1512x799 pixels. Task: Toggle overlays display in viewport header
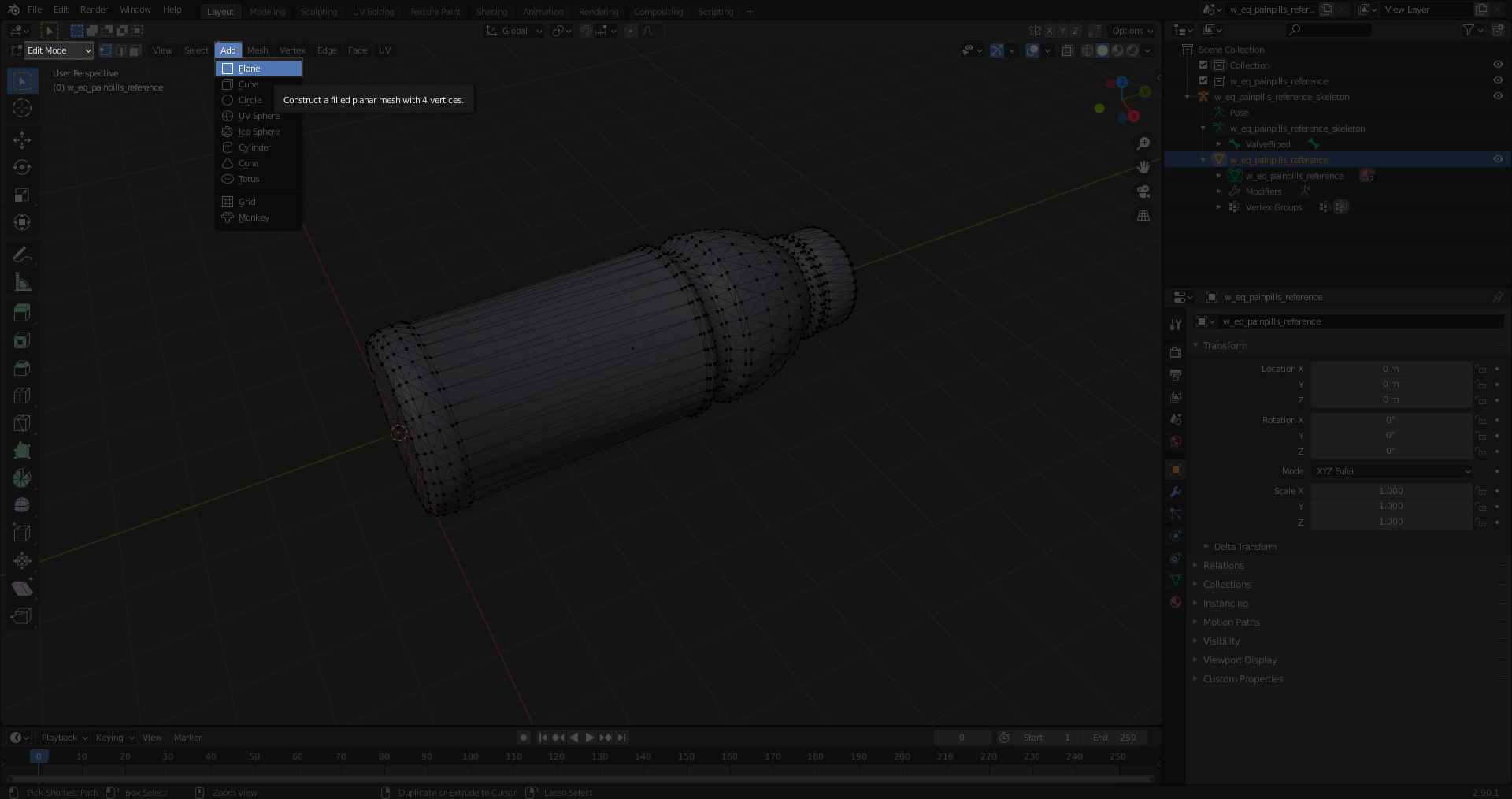pyautogui.click(x=1032, y=50)
